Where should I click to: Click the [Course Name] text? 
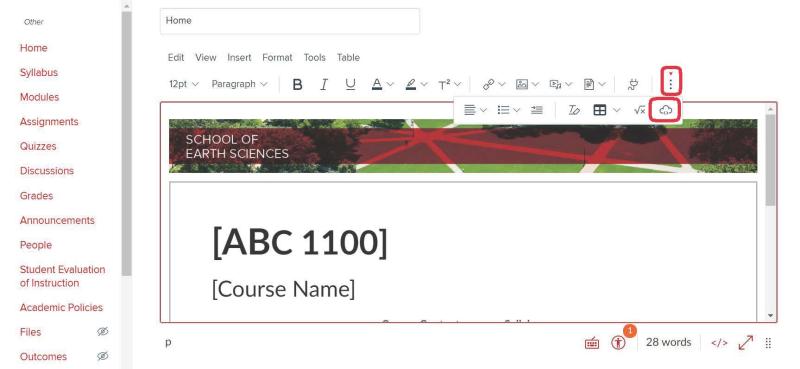283,289
